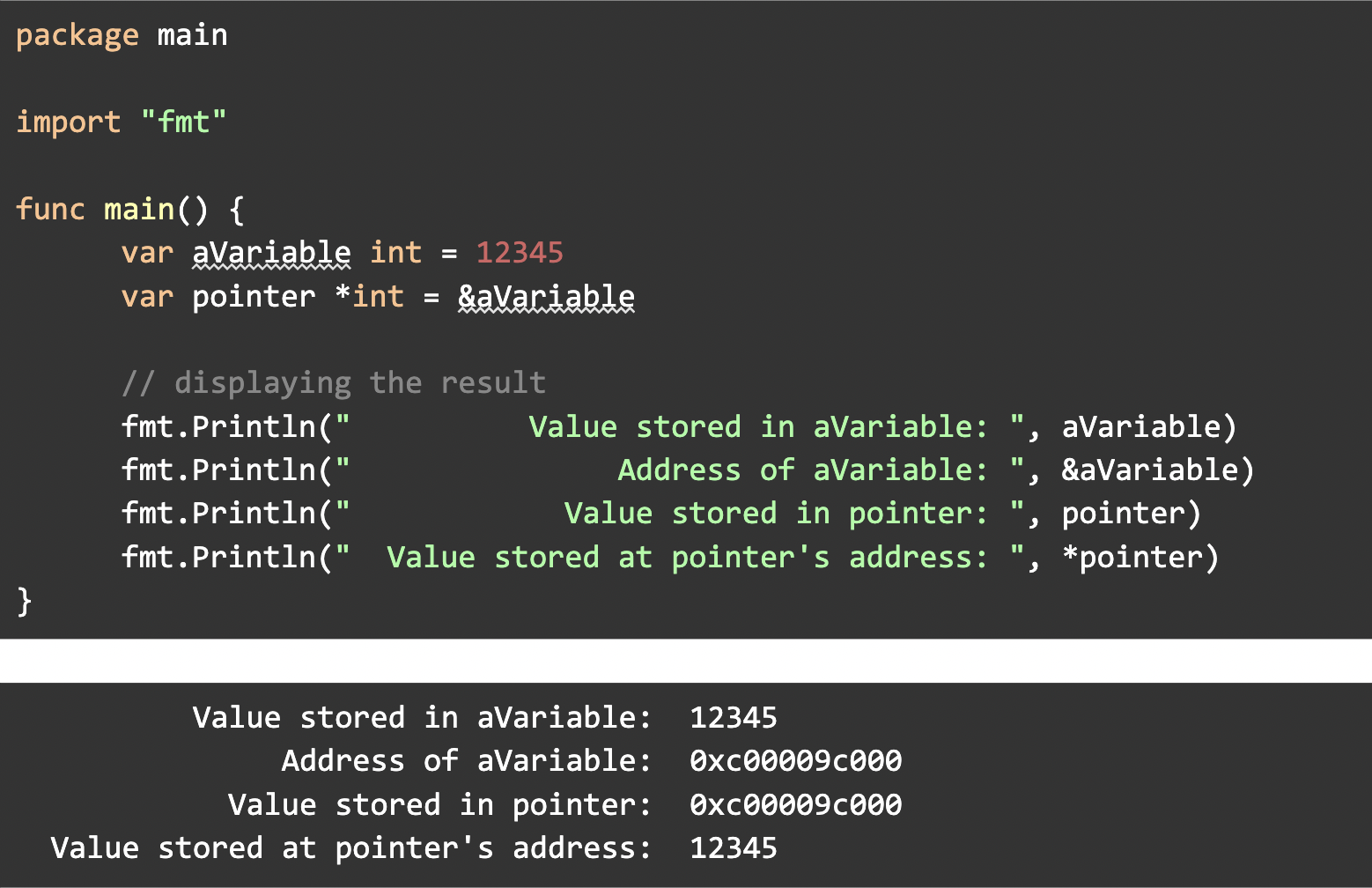Click the '// displaying the result' comment
Image resolution: width=1372 pixels, height=888 pixels.
[x=334, y=383]
